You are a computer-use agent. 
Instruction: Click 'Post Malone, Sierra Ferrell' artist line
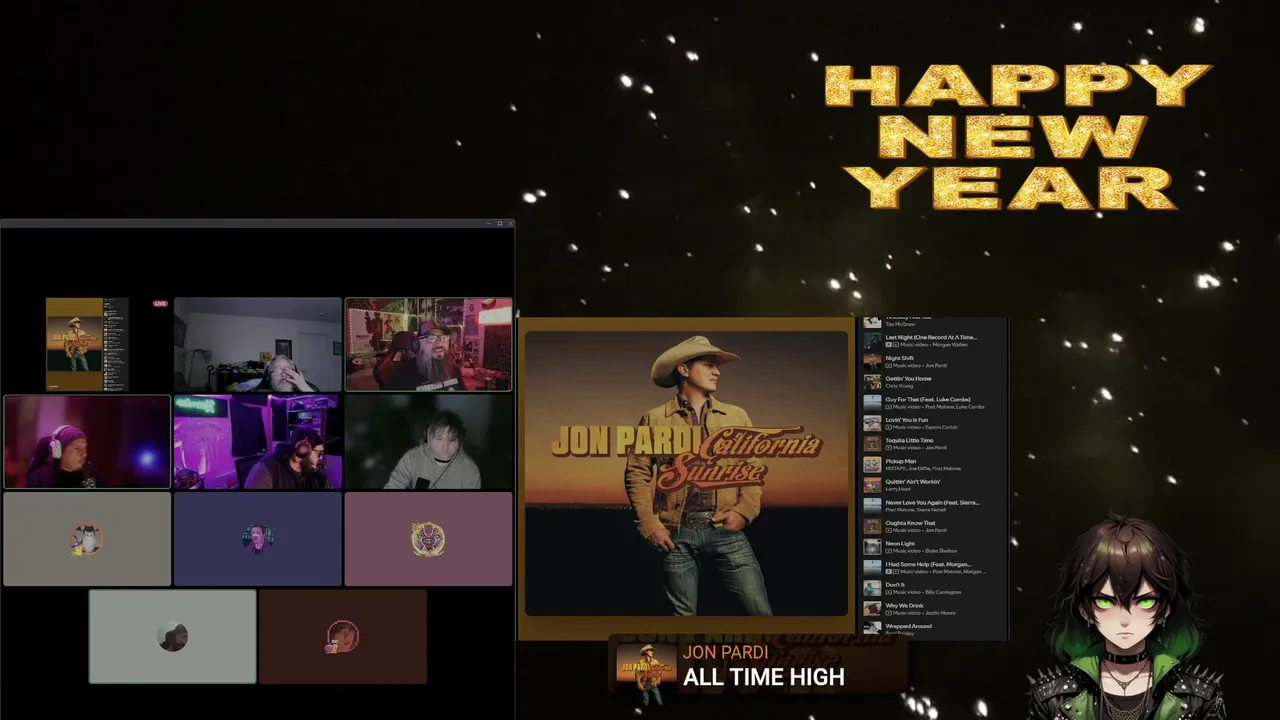[x=915, y=509]
